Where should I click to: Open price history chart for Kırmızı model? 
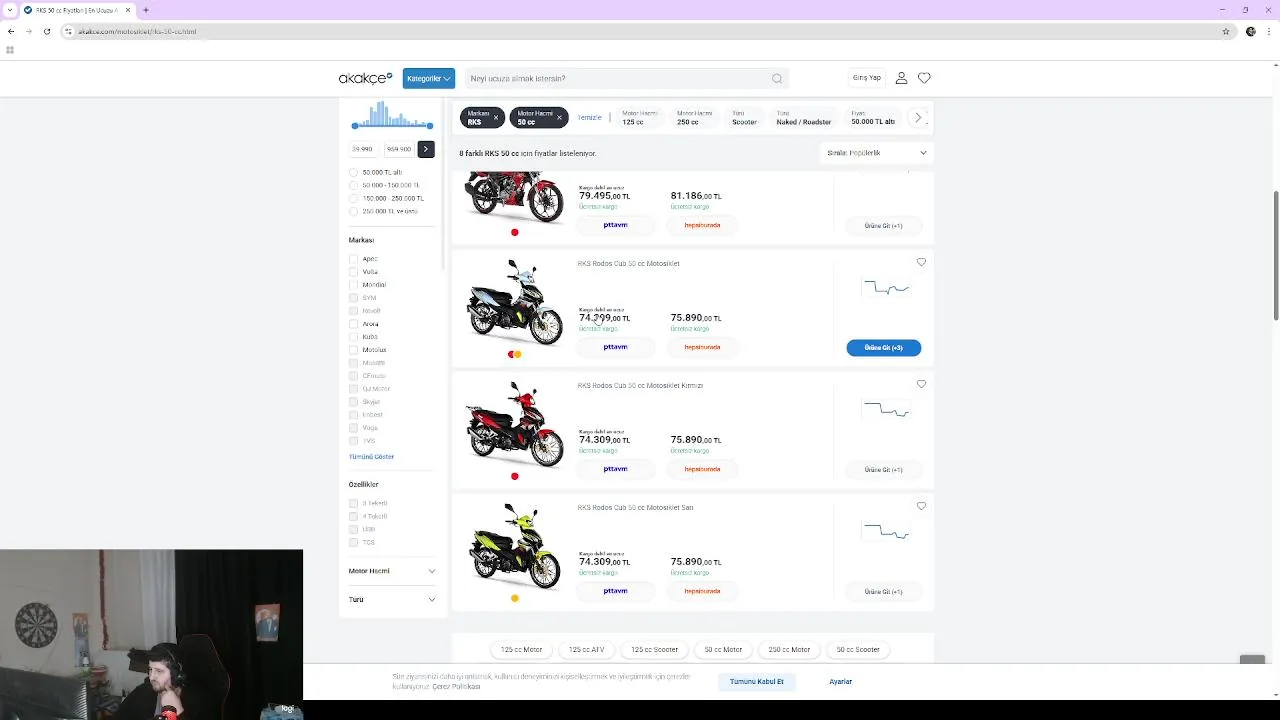[886, 410]
